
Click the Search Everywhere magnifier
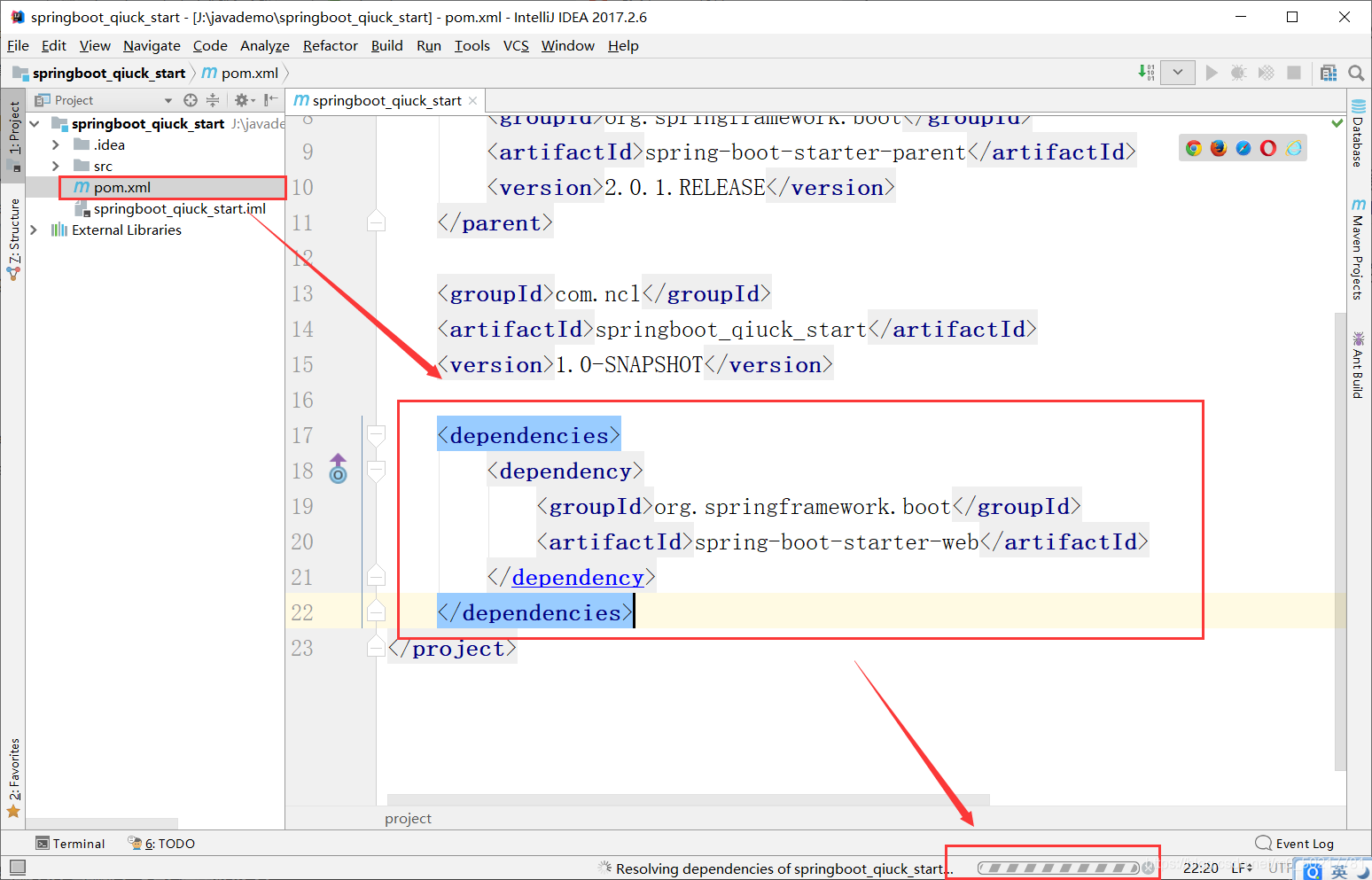(x=1356, y=73)
